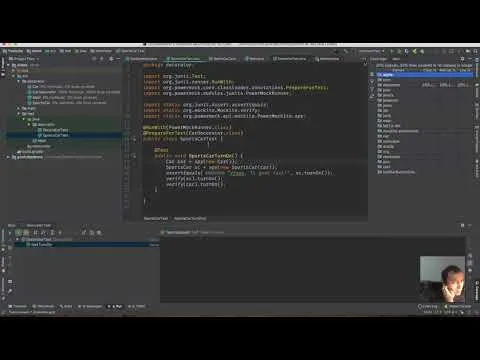Open the Terminal tool window tab
The height and width of the screenshot is (360, 480).
18,306
